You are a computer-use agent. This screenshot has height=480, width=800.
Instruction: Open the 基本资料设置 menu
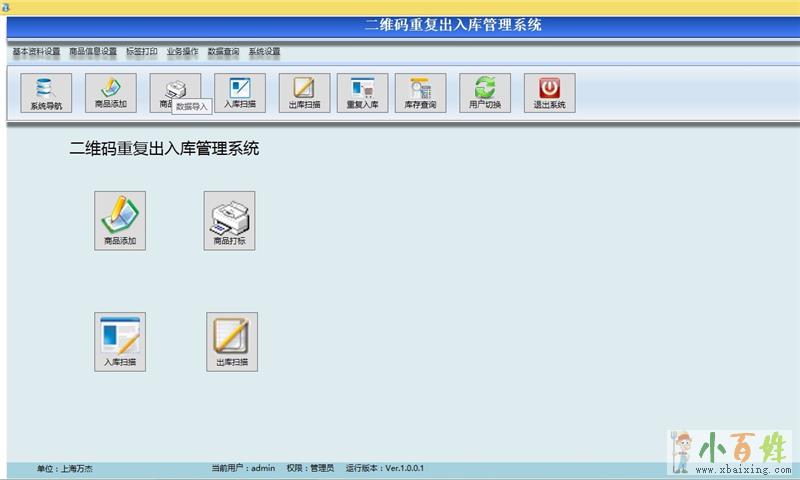(36, 51)
